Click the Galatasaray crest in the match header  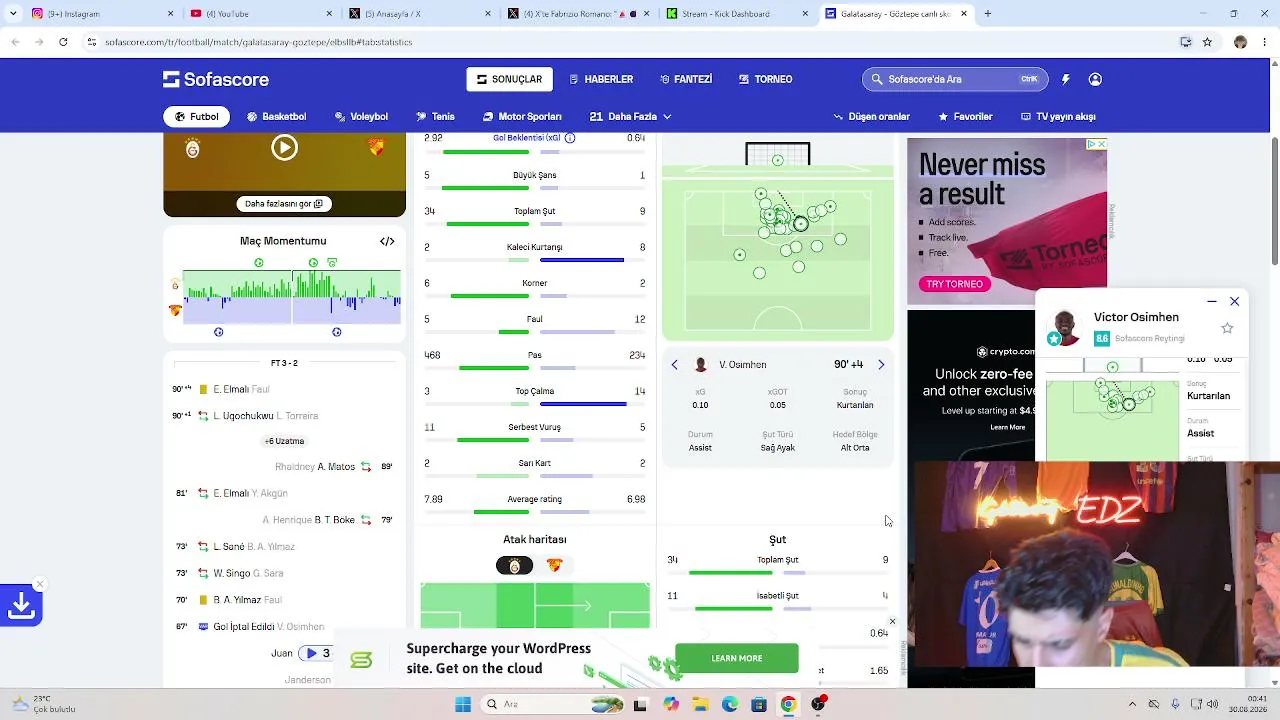click(x=192, y=149)
